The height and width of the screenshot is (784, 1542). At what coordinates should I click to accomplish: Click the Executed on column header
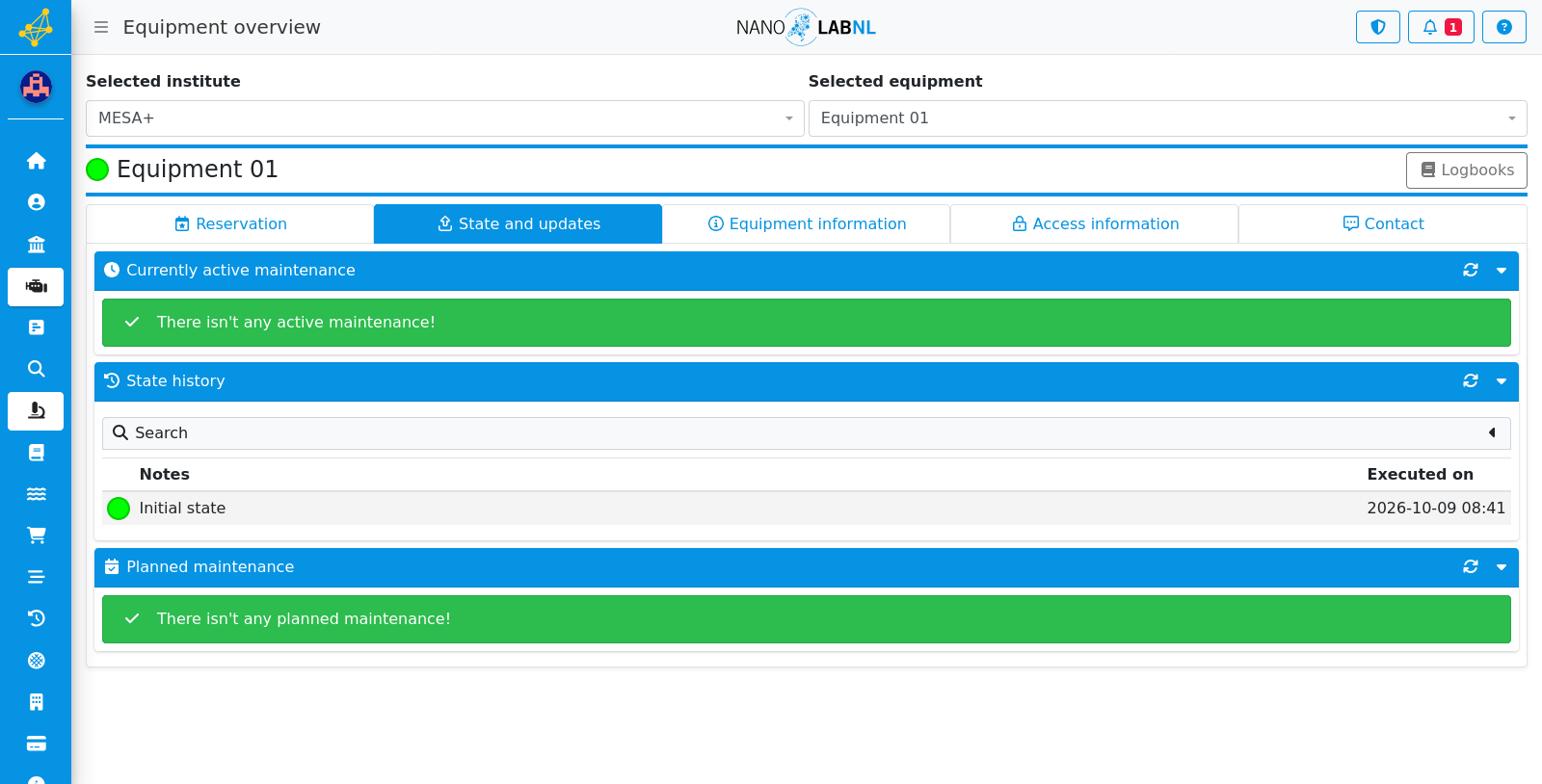(1420, 474)
